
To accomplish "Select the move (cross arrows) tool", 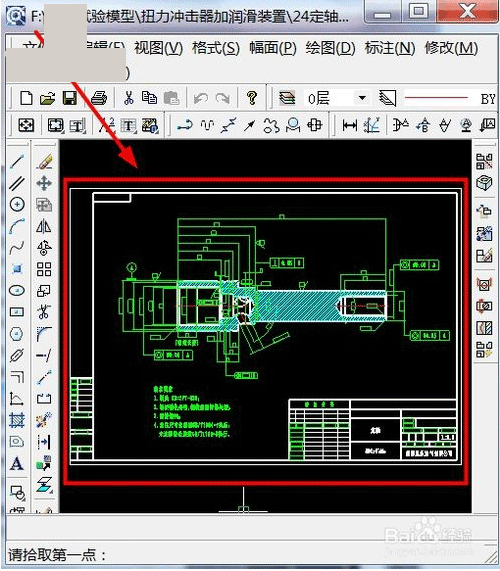I will pos(44,183).
